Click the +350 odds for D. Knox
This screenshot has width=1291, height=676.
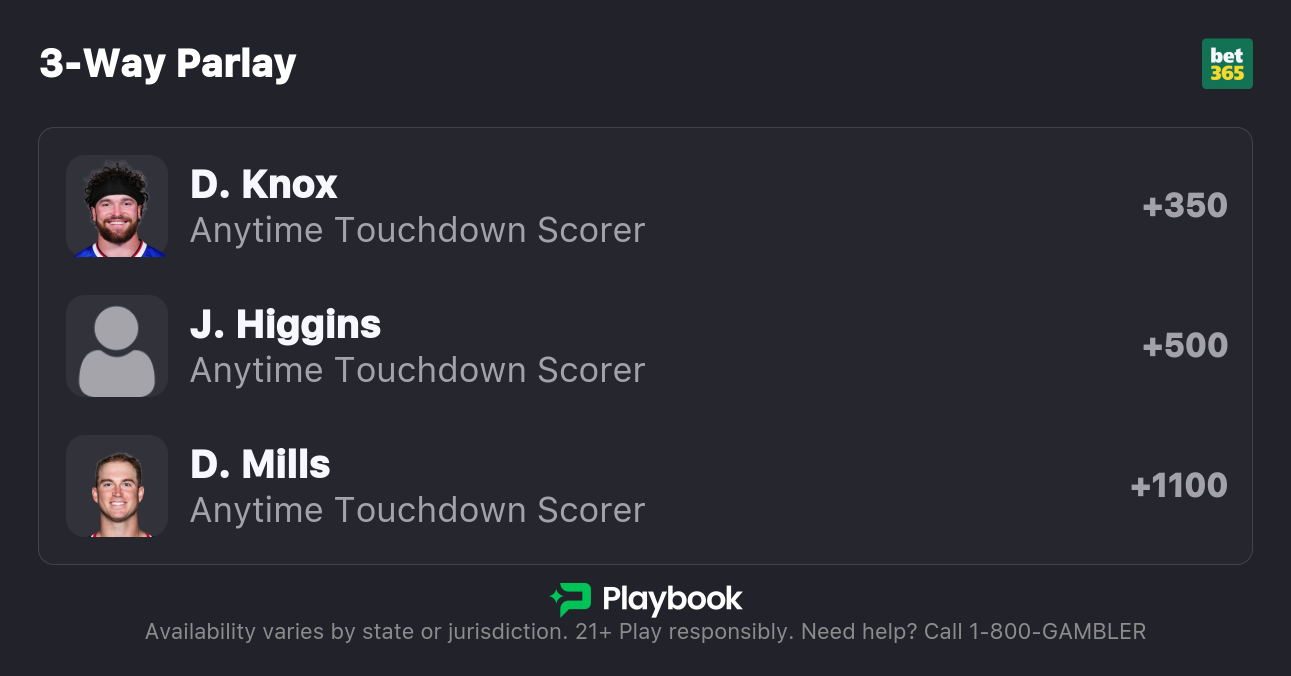1185,206
